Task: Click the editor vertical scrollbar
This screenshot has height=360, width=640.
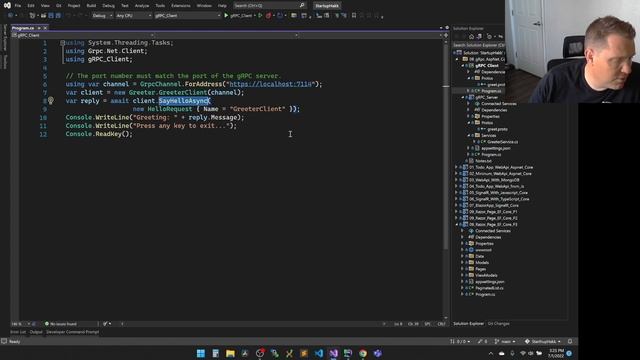Action: 446,180
